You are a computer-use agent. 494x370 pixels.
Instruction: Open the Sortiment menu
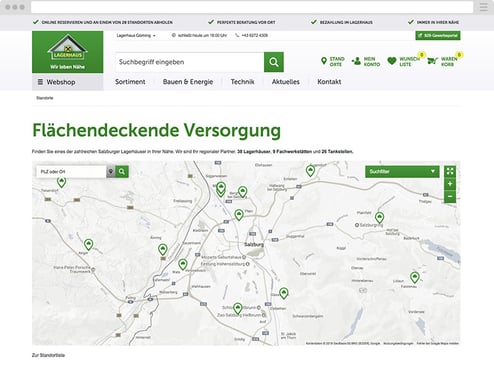[130, 82]
